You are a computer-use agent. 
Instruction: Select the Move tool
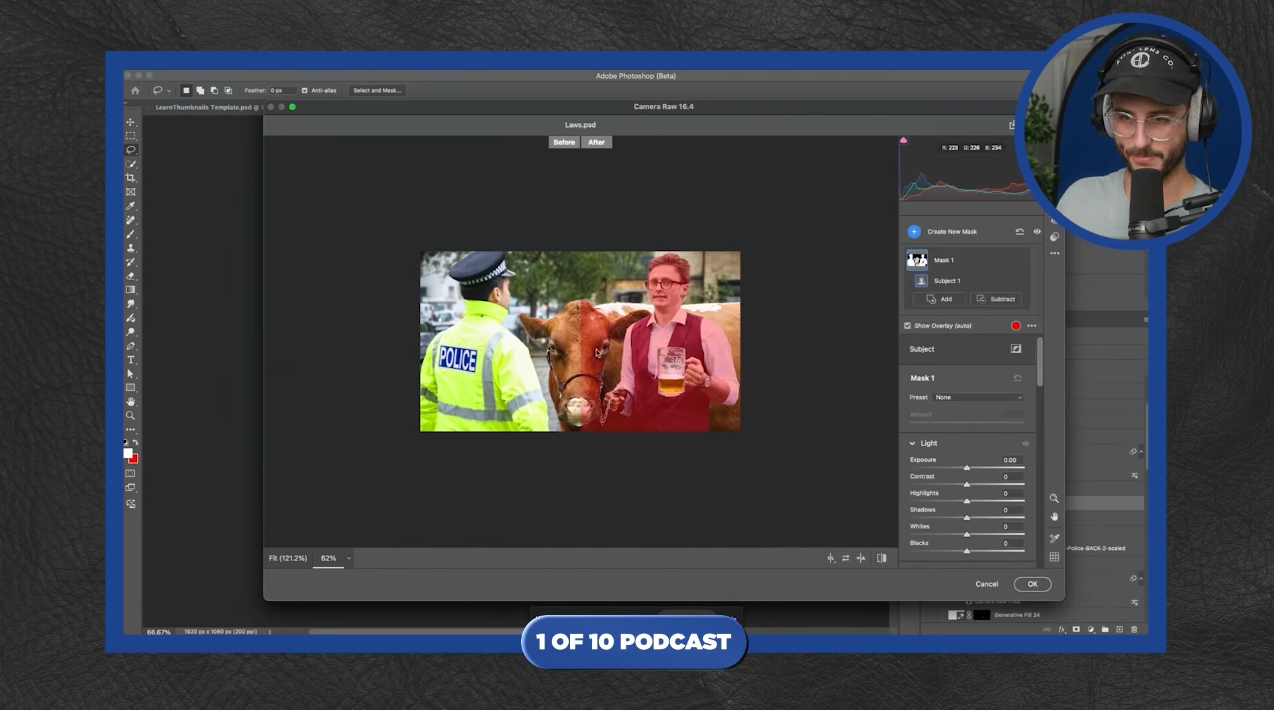click(130, 122)
